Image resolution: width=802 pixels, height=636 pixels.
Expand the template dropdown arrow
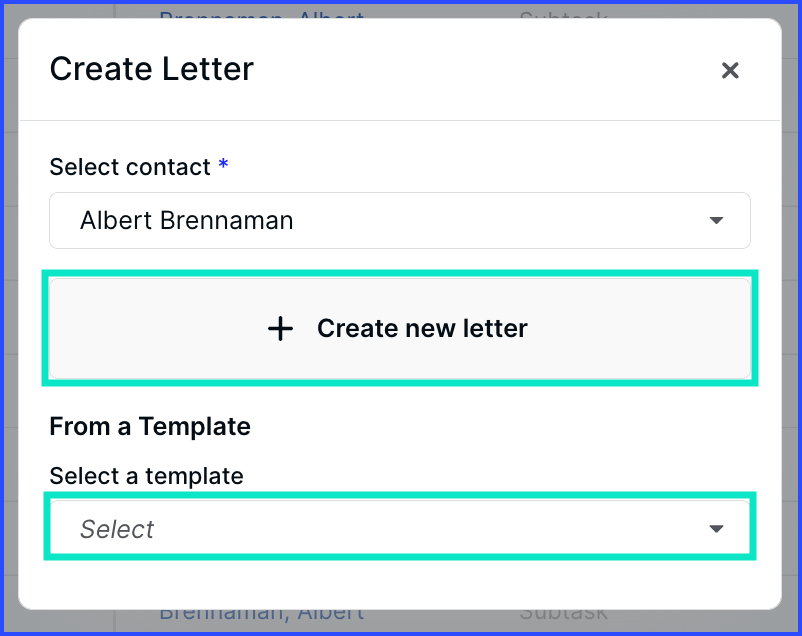click(x=716, y=529)
